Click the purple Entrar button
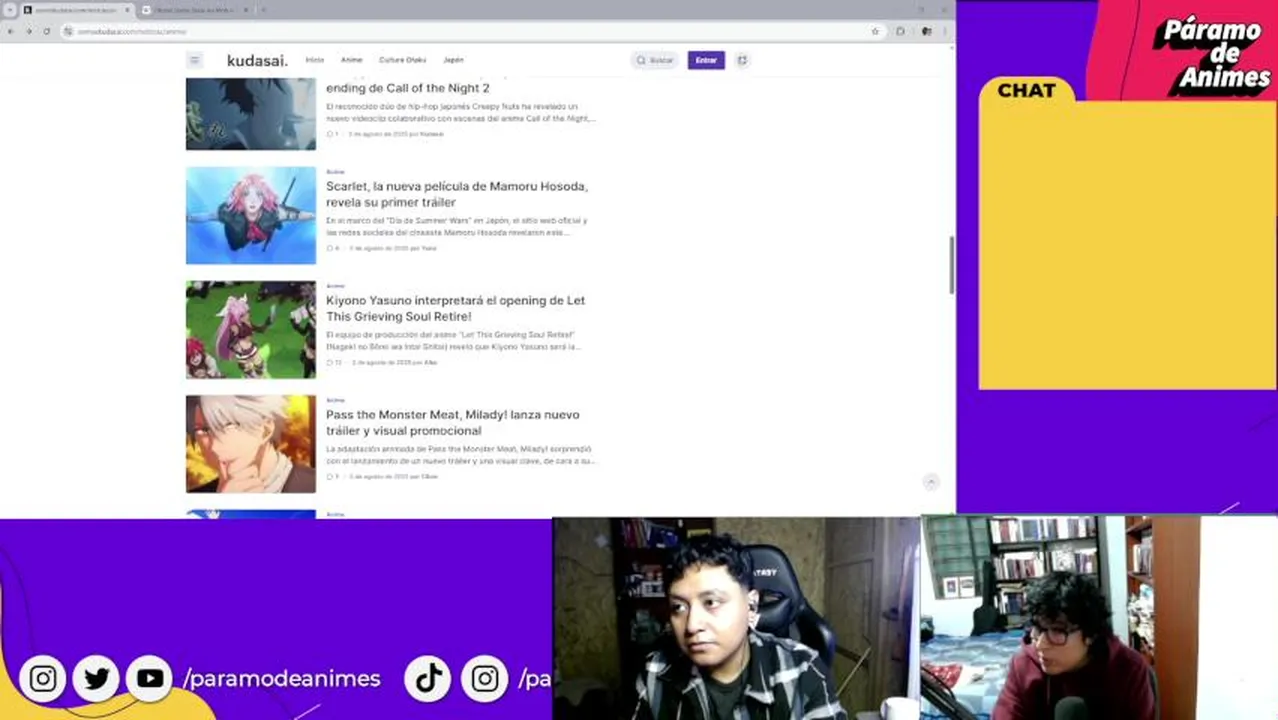Screen dimensions: 1278x720 pyautogui.click(x=706, y=60)
